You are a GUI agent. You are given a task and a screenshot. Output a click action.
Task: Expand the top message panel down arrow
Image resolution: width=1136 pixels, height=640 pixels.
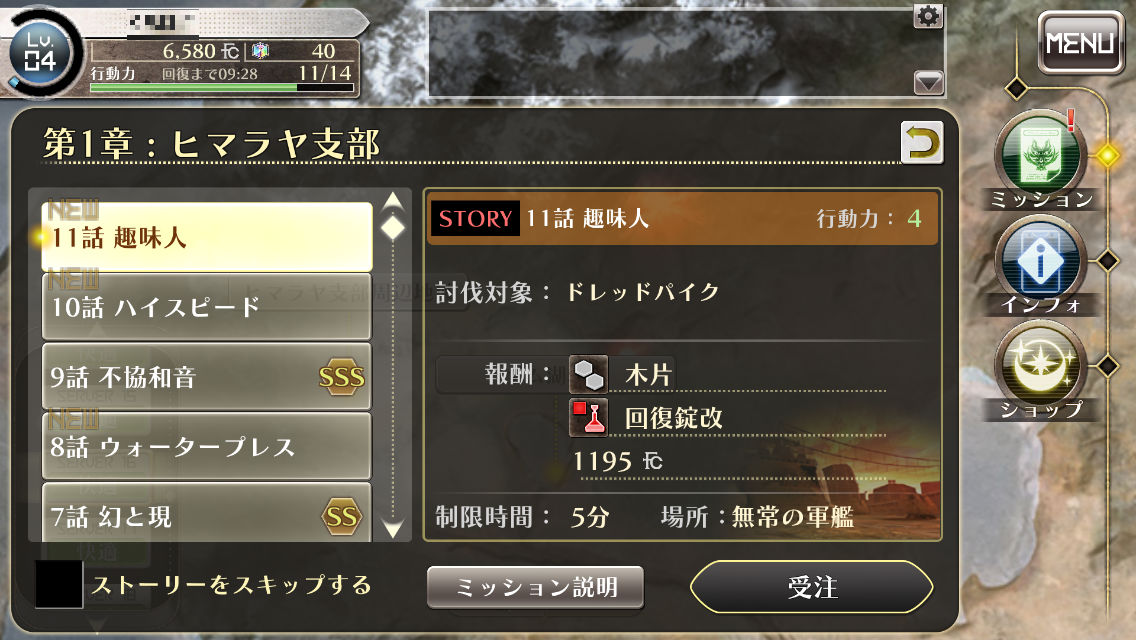pos(928,82)
